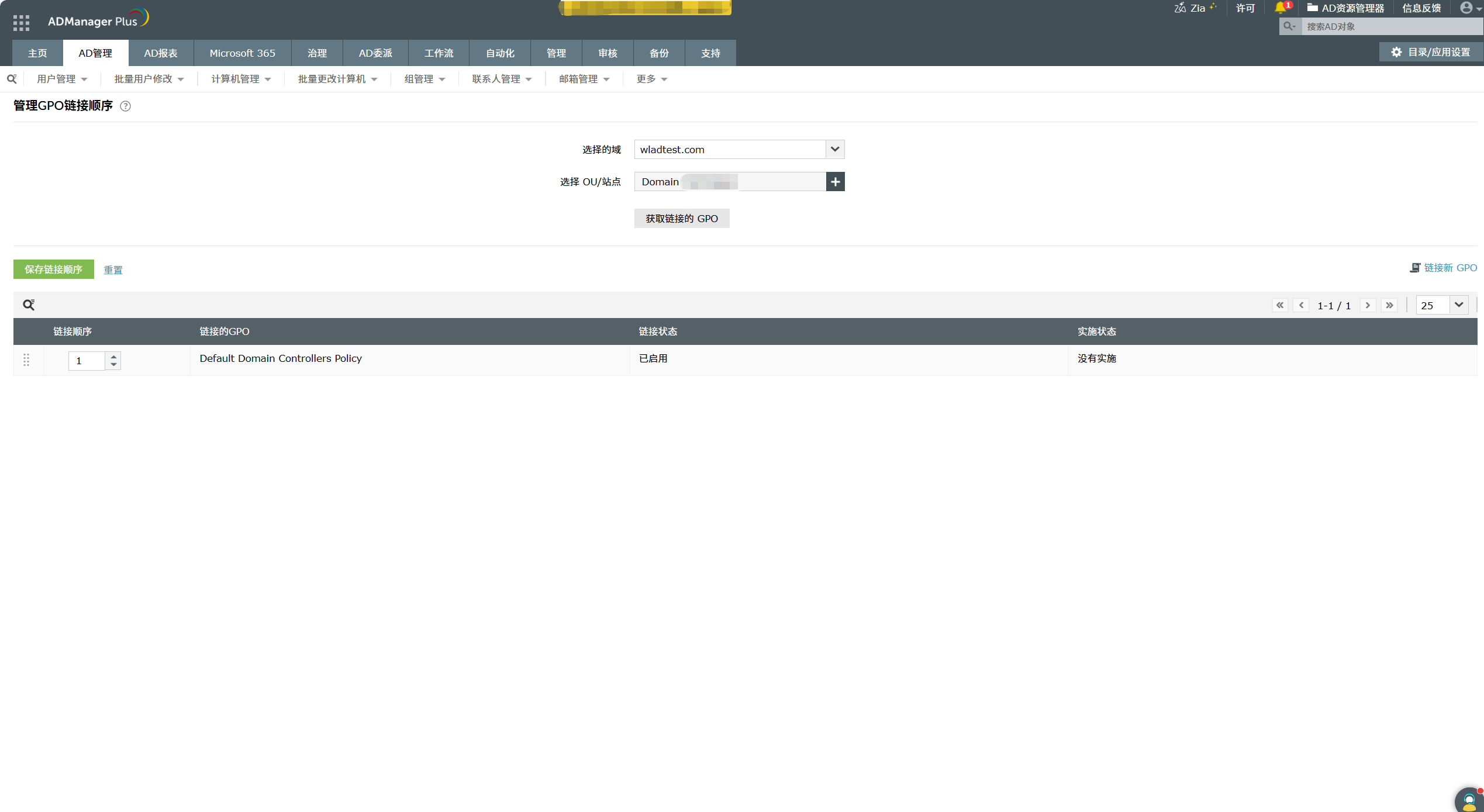Screen dimensions: 1484x812
Task: Expand the 用户管理 submenu
Action: click(x=62, y=79)
